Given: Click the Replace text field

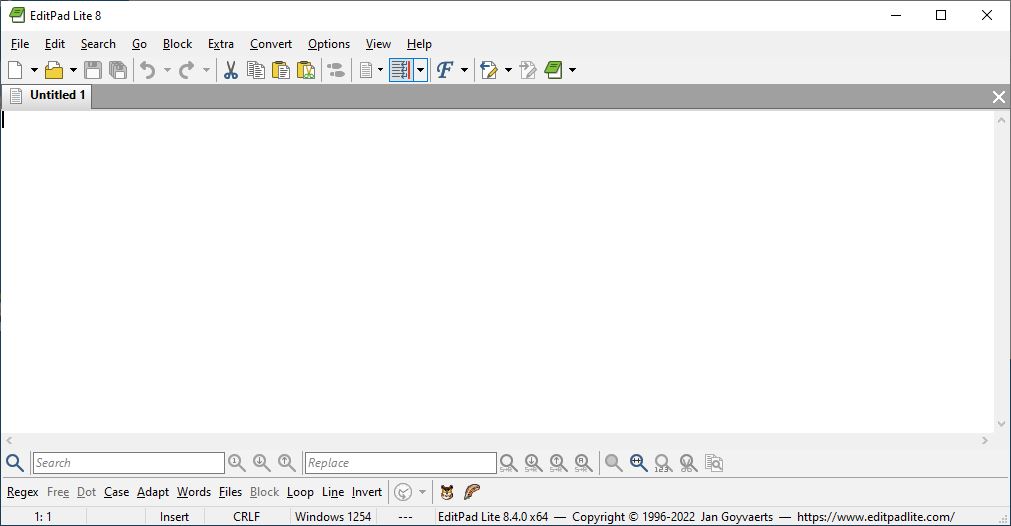Looking at the screenshot, I should (400, 463).
